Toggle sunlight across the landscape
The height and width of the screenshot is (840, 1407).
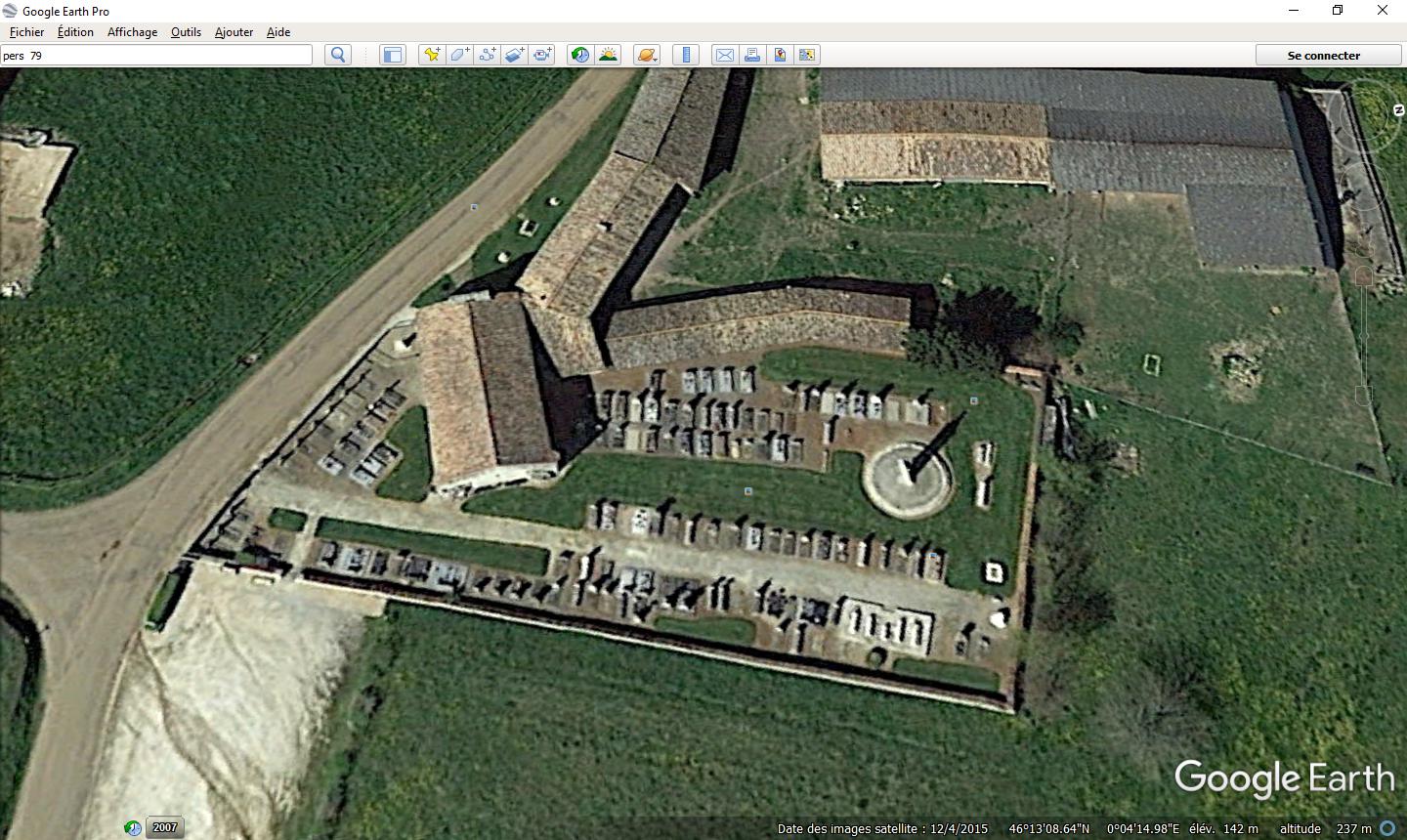pyautogui.click(x=608, y=55)
